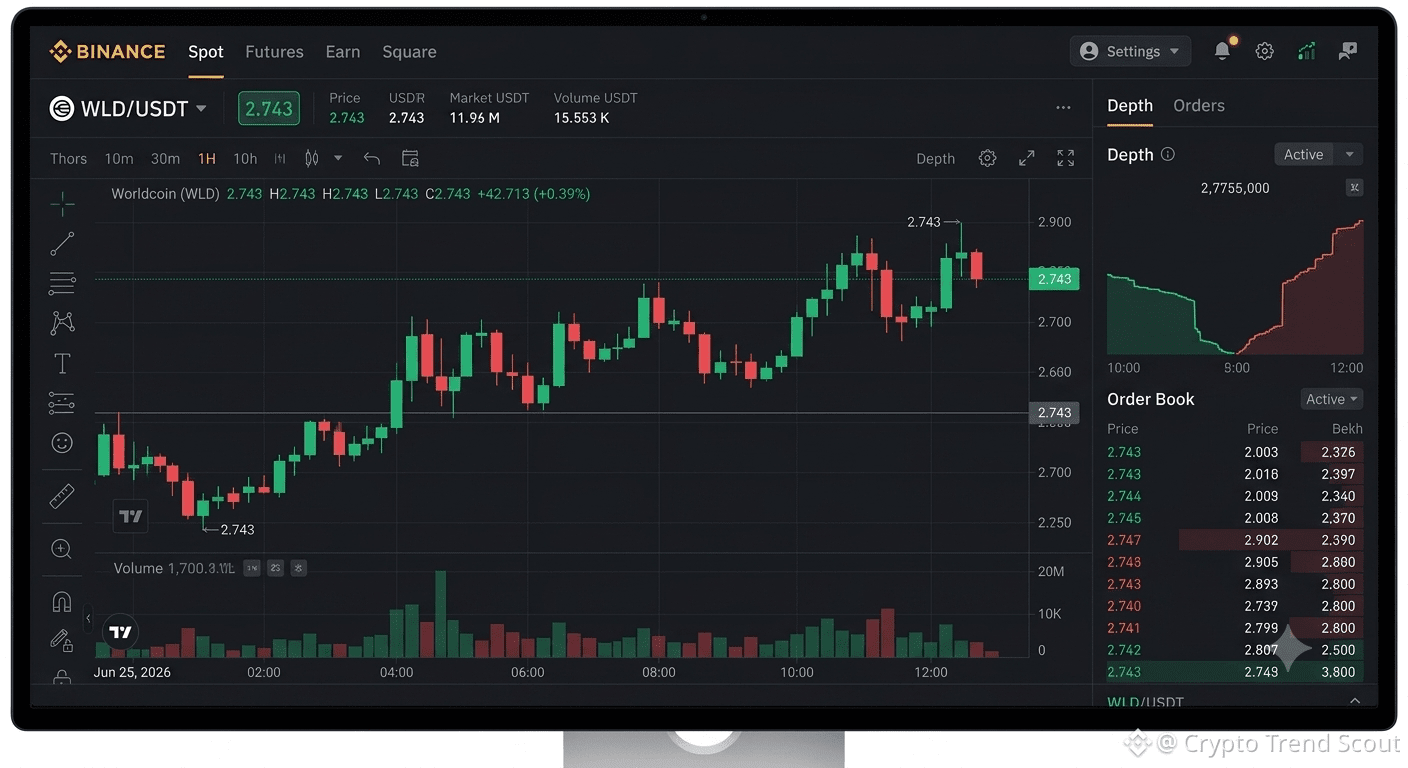
Task: Open the calendar date range icon
Action: [x=410, y=158]
